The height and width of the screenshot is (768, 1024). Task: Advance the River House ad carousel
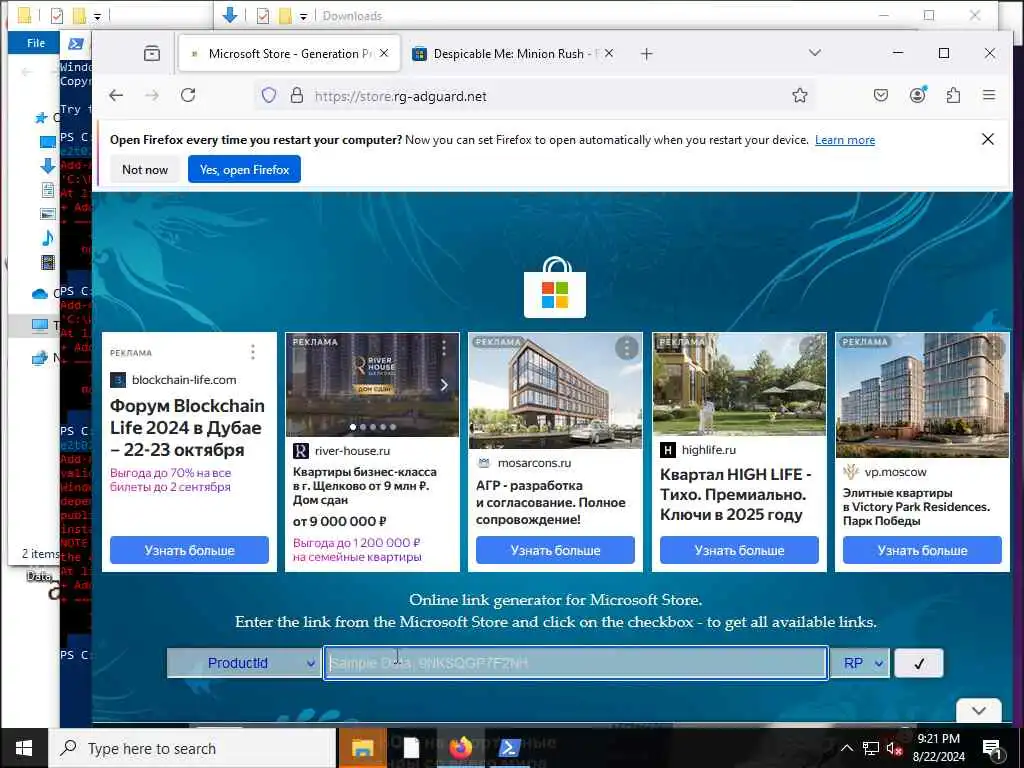444,385
